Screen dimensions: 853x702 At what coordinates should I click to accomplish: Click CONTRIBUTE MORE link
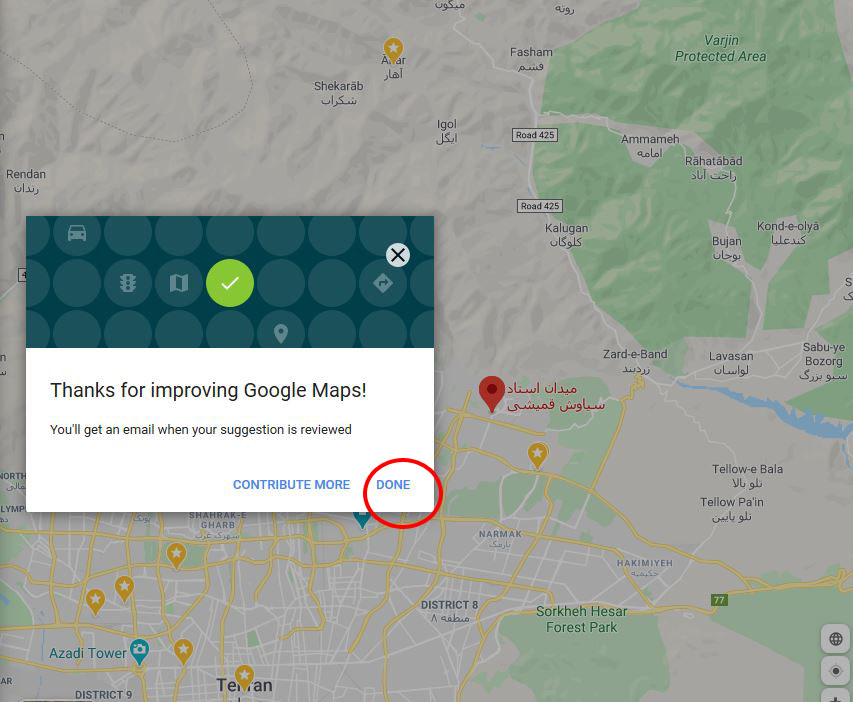291,485
